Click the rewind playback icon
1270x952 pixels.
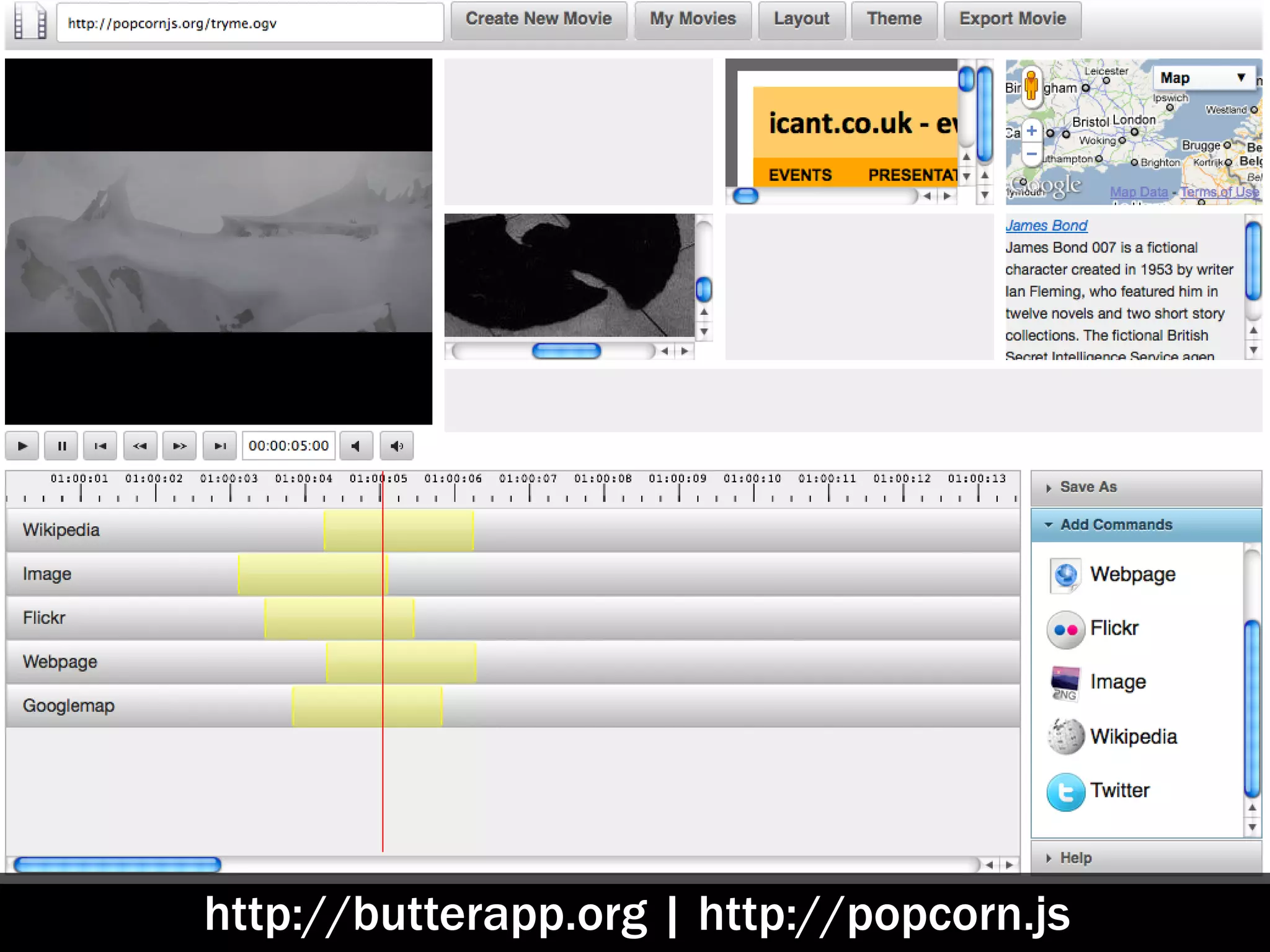click(140, 446)
